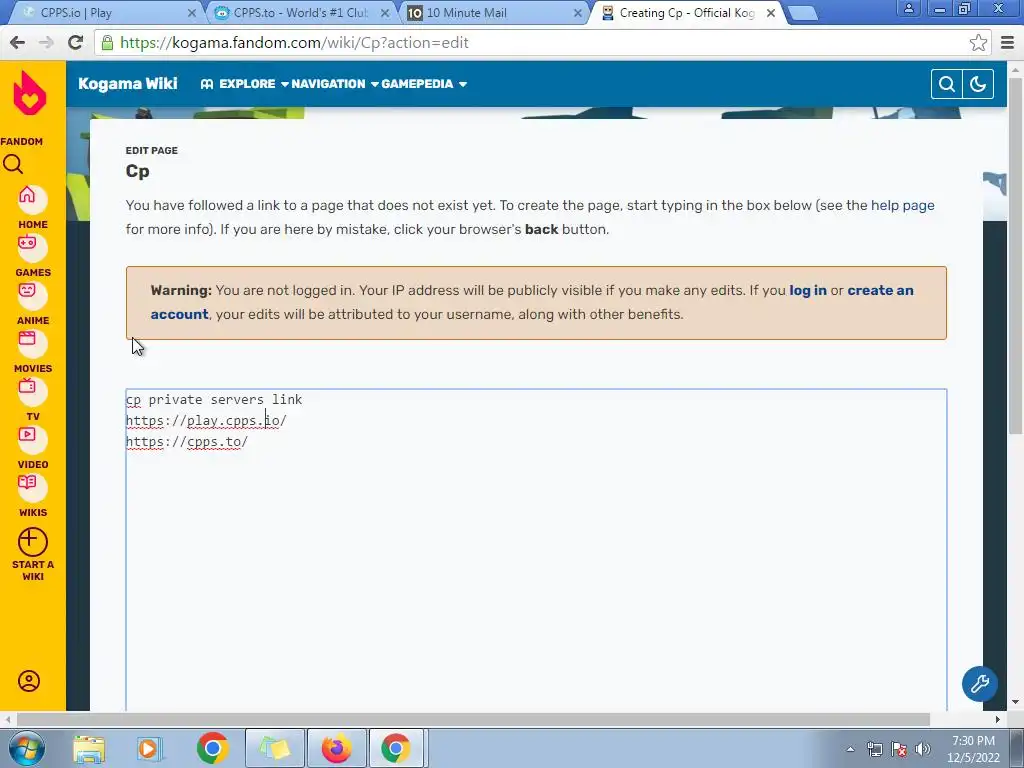The width and height of the screenshot is (1024, 768).
Task: Click the action center flag icon
Action: pos(899,749)
